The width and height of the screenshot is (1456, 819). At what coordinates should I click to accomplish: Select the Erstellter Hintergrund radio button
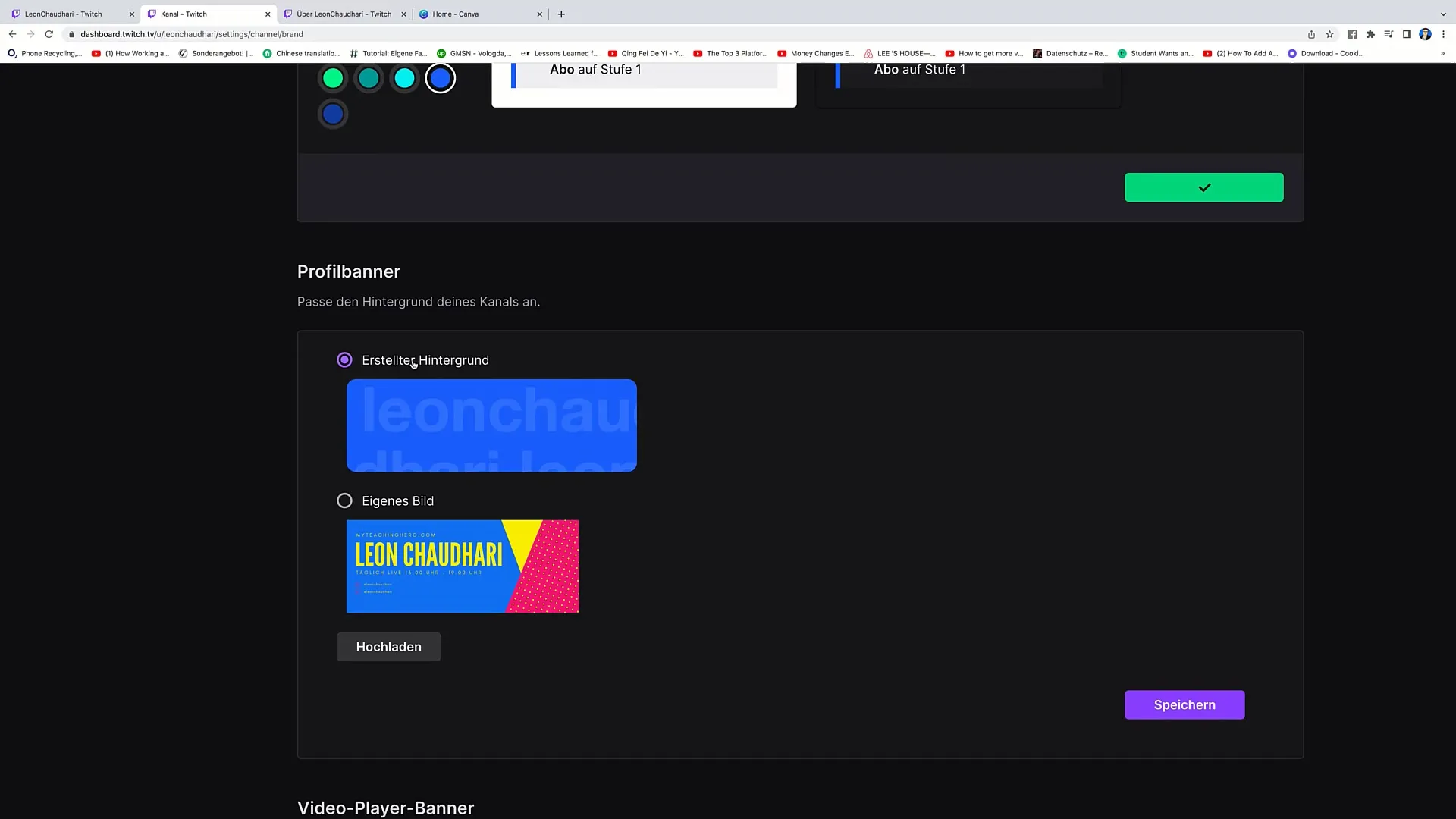[x=343, y=359]
